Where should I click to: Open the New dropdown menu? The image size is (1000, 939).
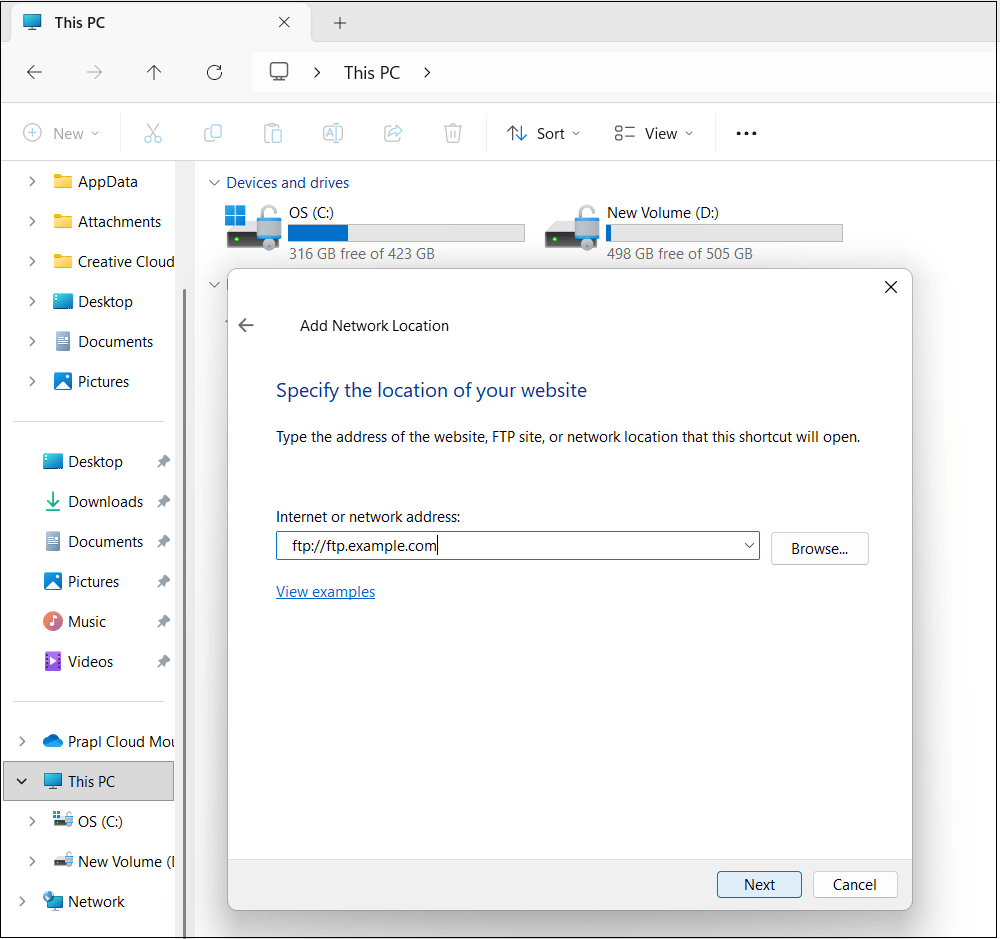tap(61, 133)
